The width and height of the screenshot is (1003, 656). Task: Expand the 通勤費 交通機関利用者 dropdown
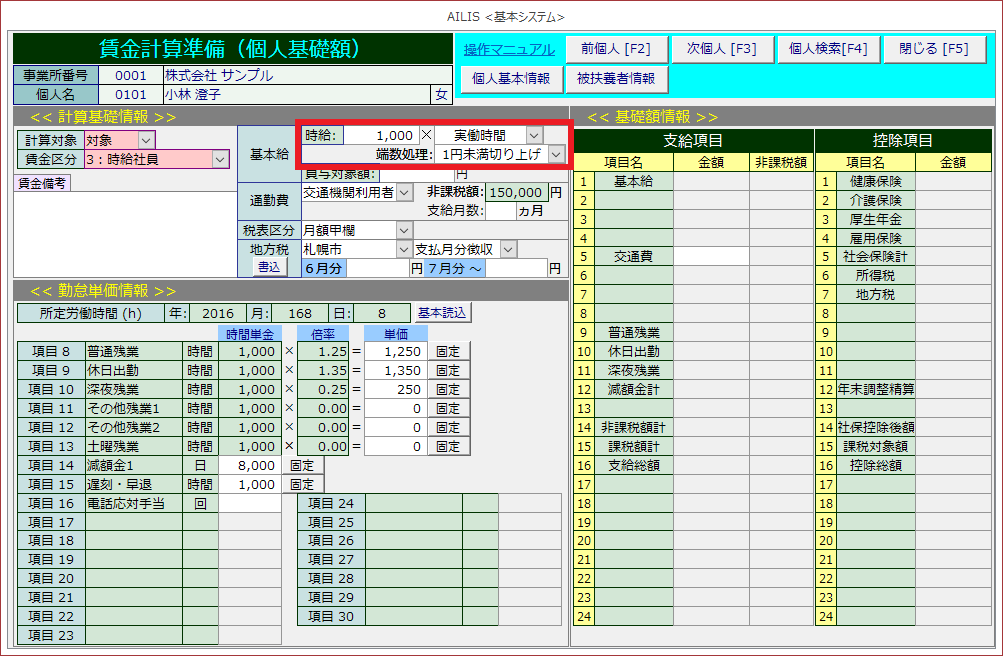click(x=404, y=192)
